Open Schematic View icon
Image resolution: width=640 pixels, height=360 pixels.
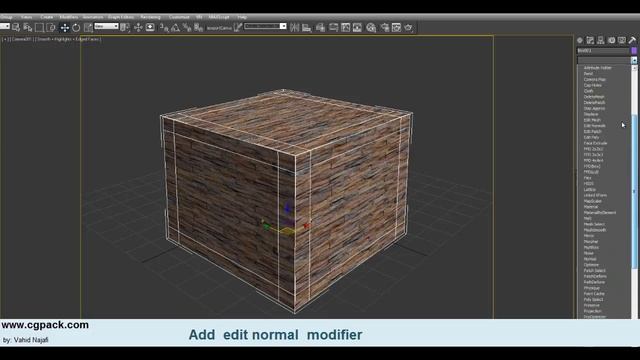pos(357,27)
